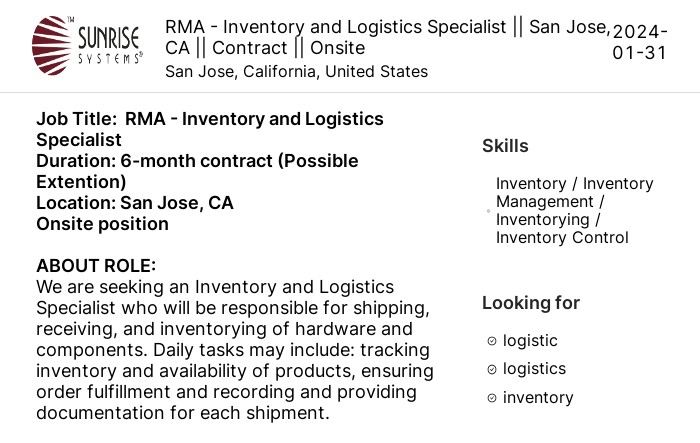Select the logistics keyword tag
The image size is (700, 443).
[x=534, y=369]
